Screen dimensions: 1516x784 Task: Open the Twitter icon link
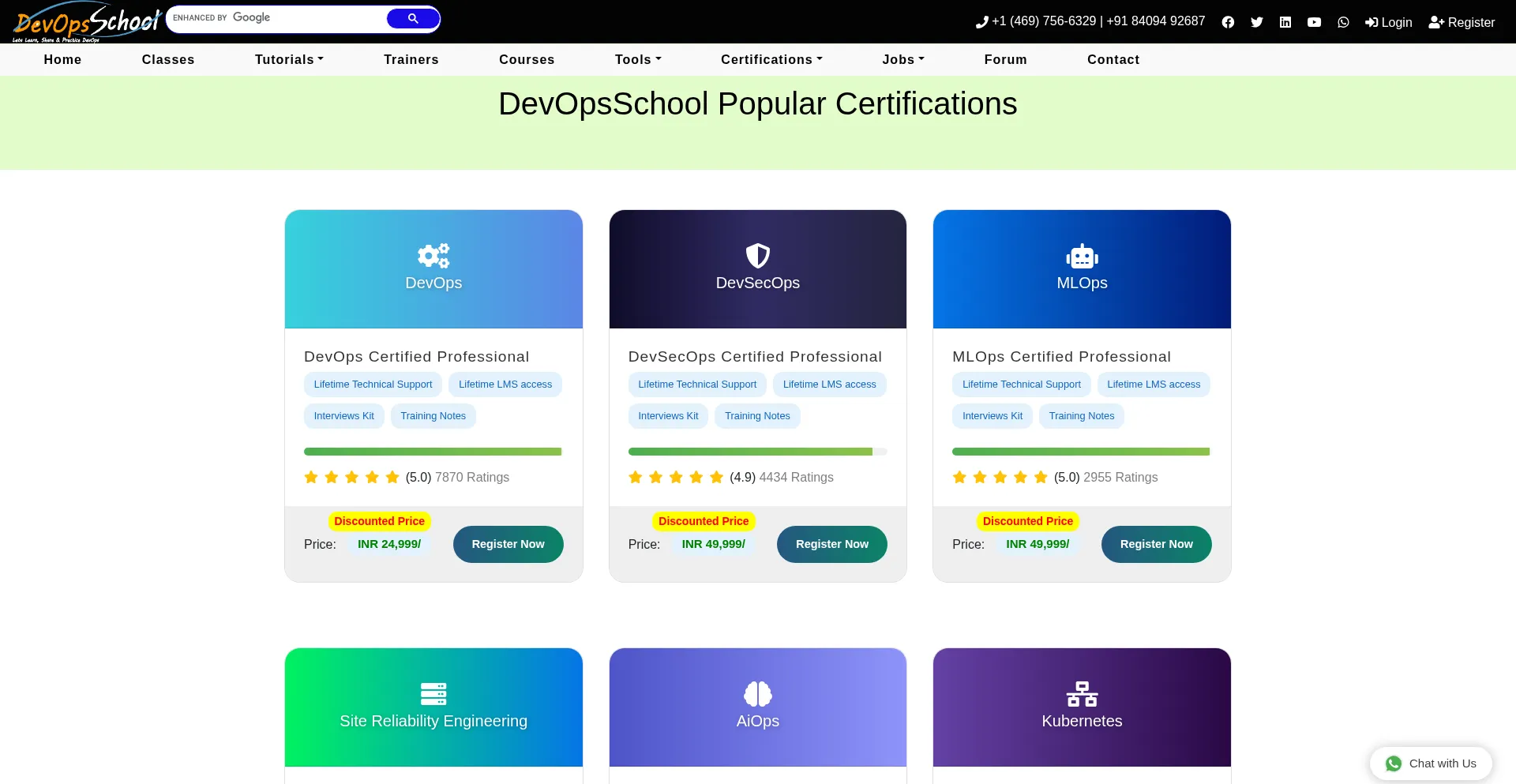click(1257, 22)
